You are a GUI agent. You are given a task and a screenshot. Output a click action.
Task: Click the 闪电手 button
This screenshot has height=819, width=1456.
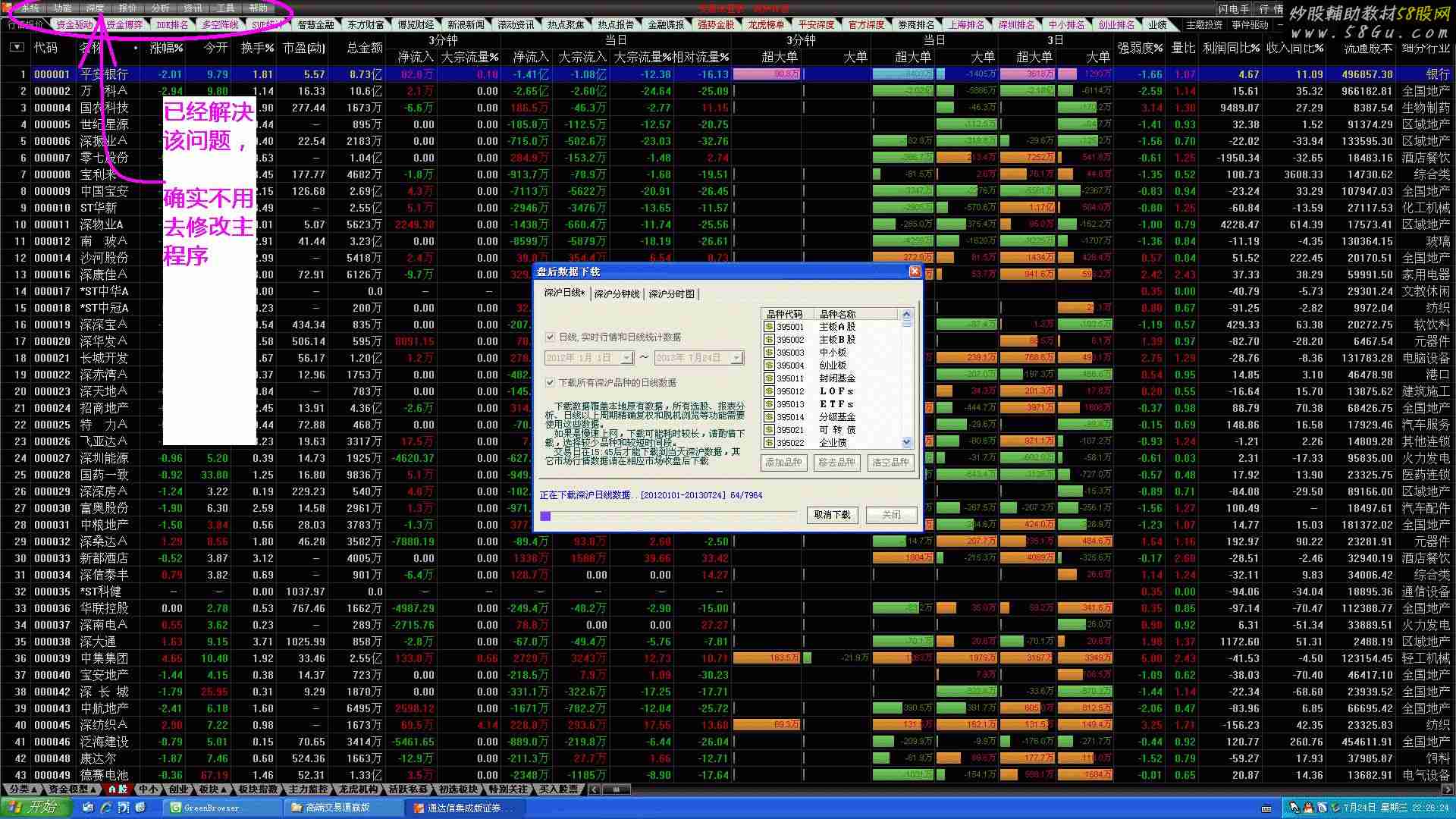(x=1234, y=9)
